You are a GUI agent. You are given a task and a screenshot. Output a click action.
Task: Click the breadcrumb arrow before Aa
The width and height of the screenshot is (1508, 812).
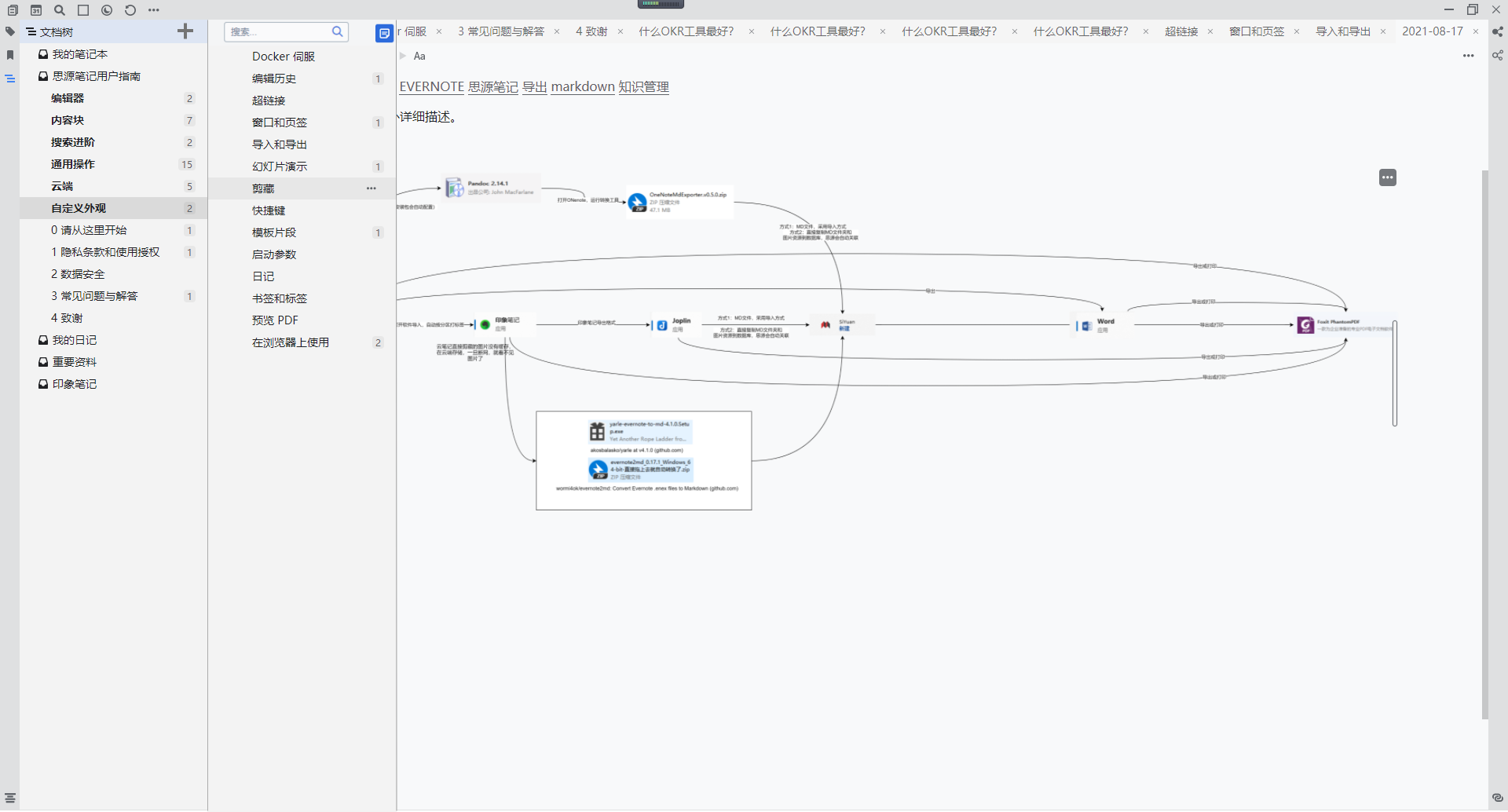pos(403,56)
